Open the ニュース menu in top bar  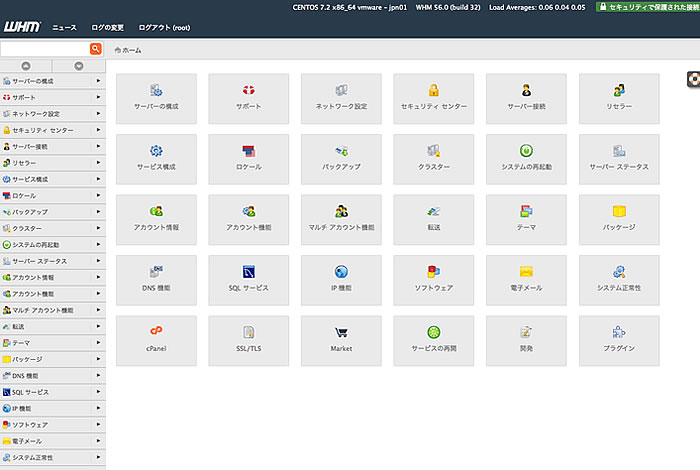(x=64, y=28)
